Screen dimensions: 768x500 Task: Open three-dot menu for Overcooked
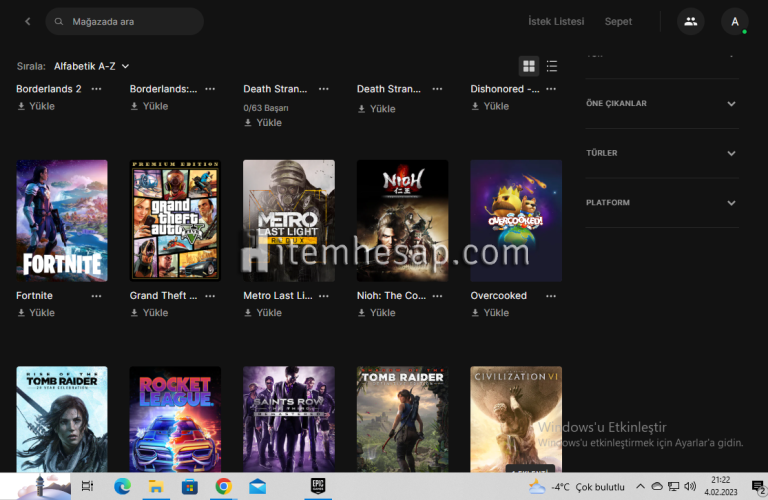click(551, 296)
